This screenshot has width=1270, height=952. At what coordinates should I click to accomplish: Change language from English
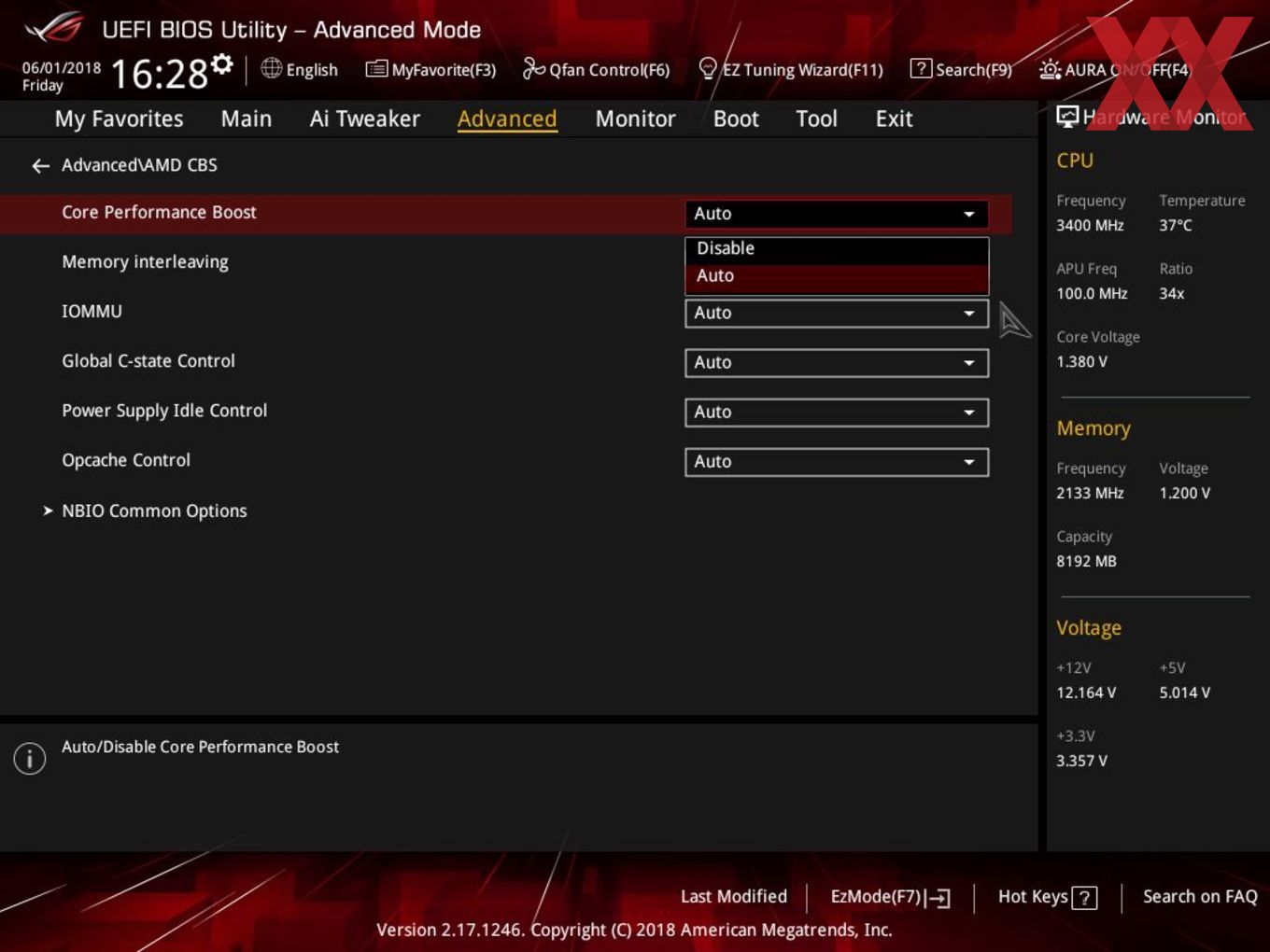click(x=311, y=70)
